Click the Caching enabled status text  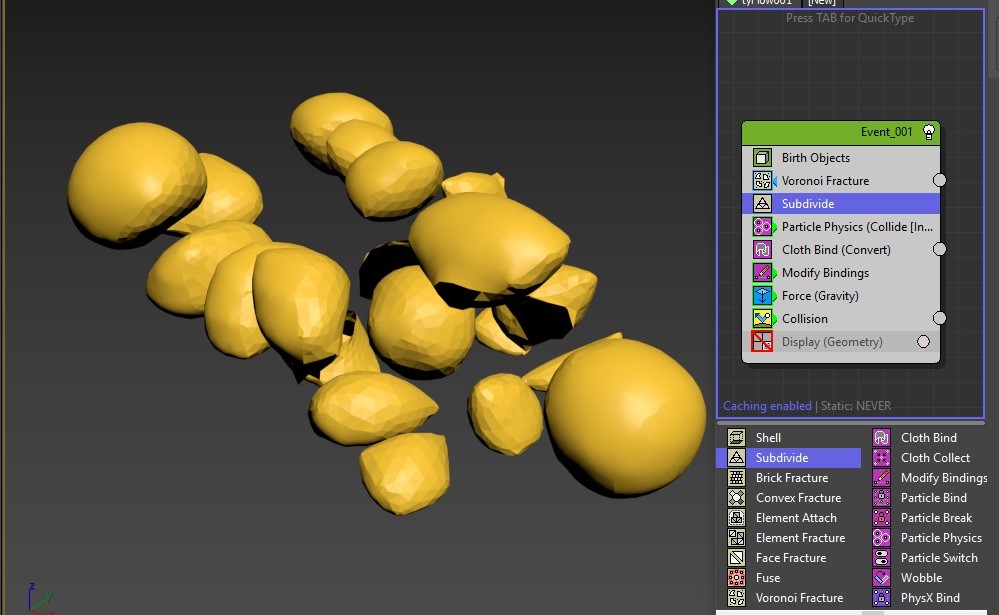click(767, 406)
